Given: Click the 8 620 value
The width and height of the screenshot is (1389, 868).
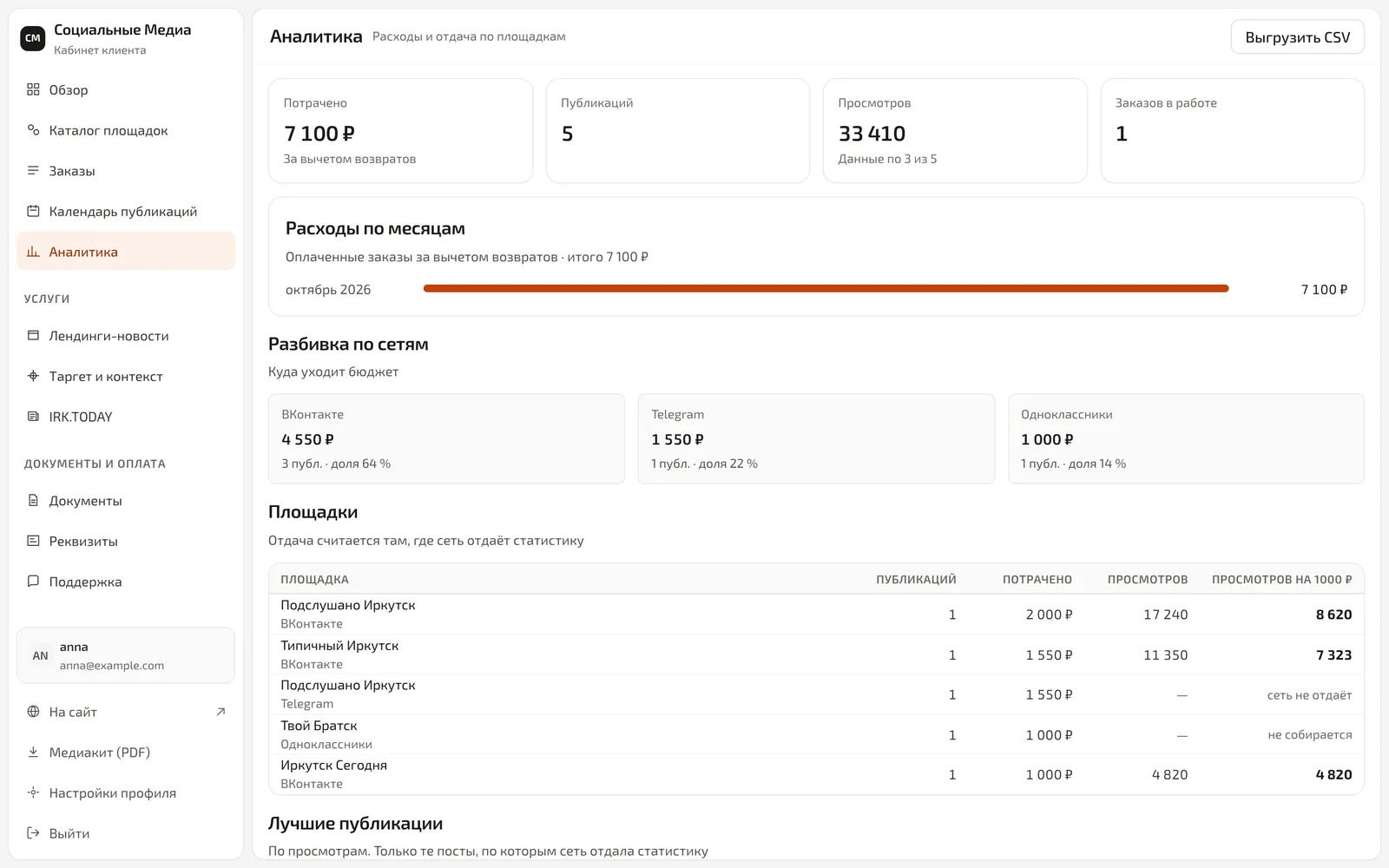Looking at the screenshot, I should tap(1333, 615).
